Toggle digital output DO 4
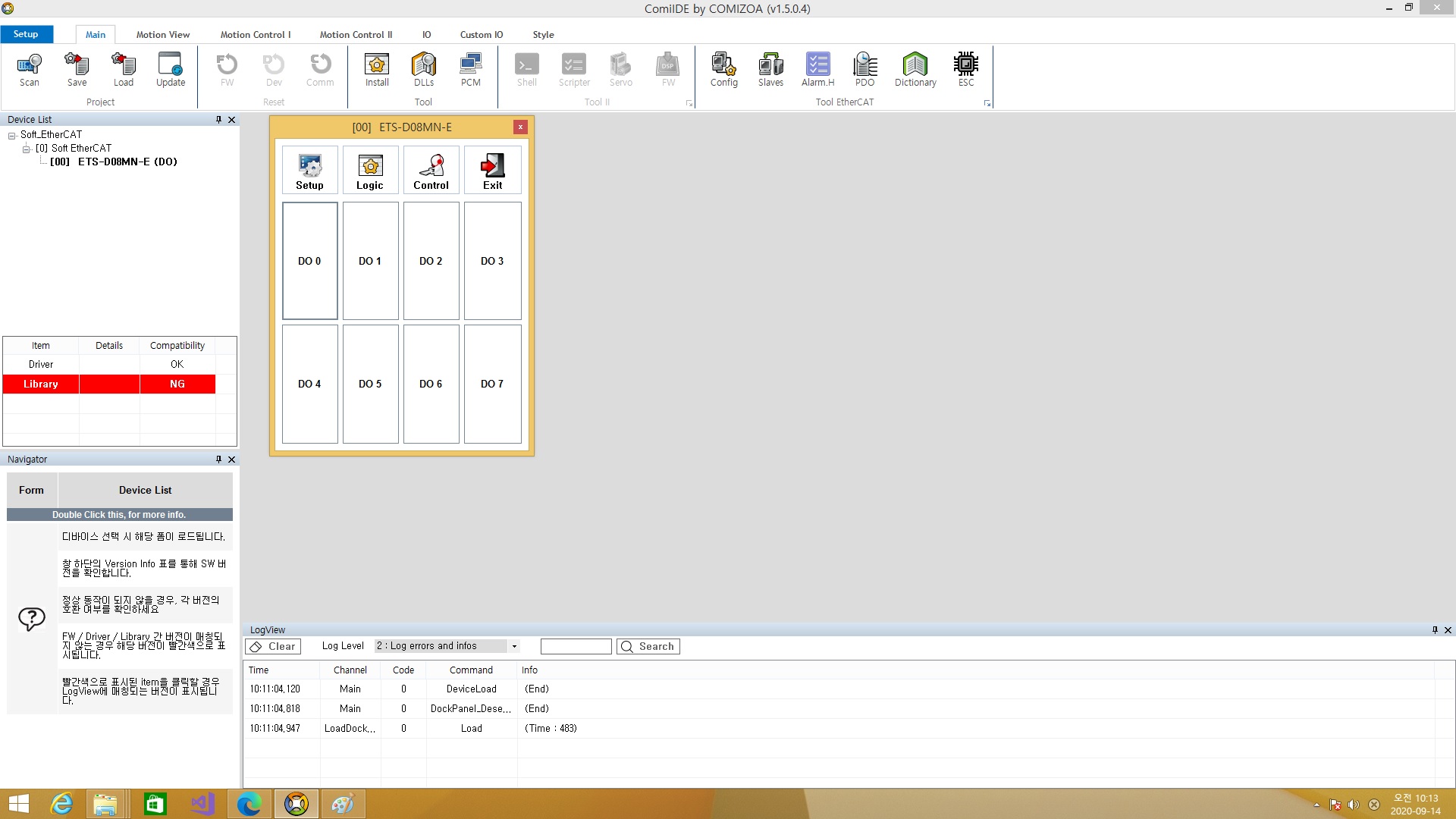This screenshot has width=1456, height=819. (x=309, y=384)
